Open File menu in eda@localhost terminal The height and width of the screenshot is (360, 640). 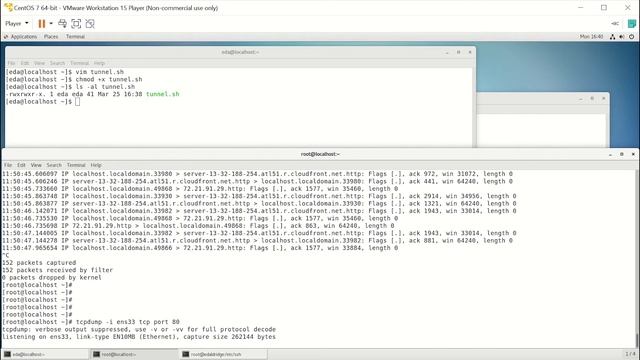pyautogui.click(x=11, y=63)
